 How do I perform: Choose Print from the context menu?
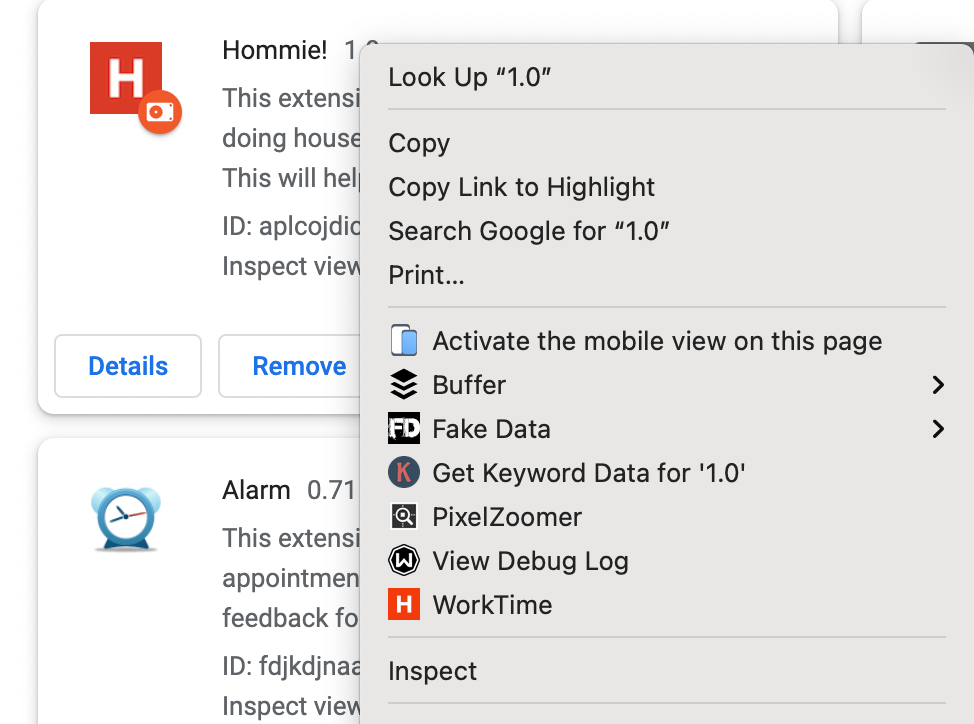(426, 275)
